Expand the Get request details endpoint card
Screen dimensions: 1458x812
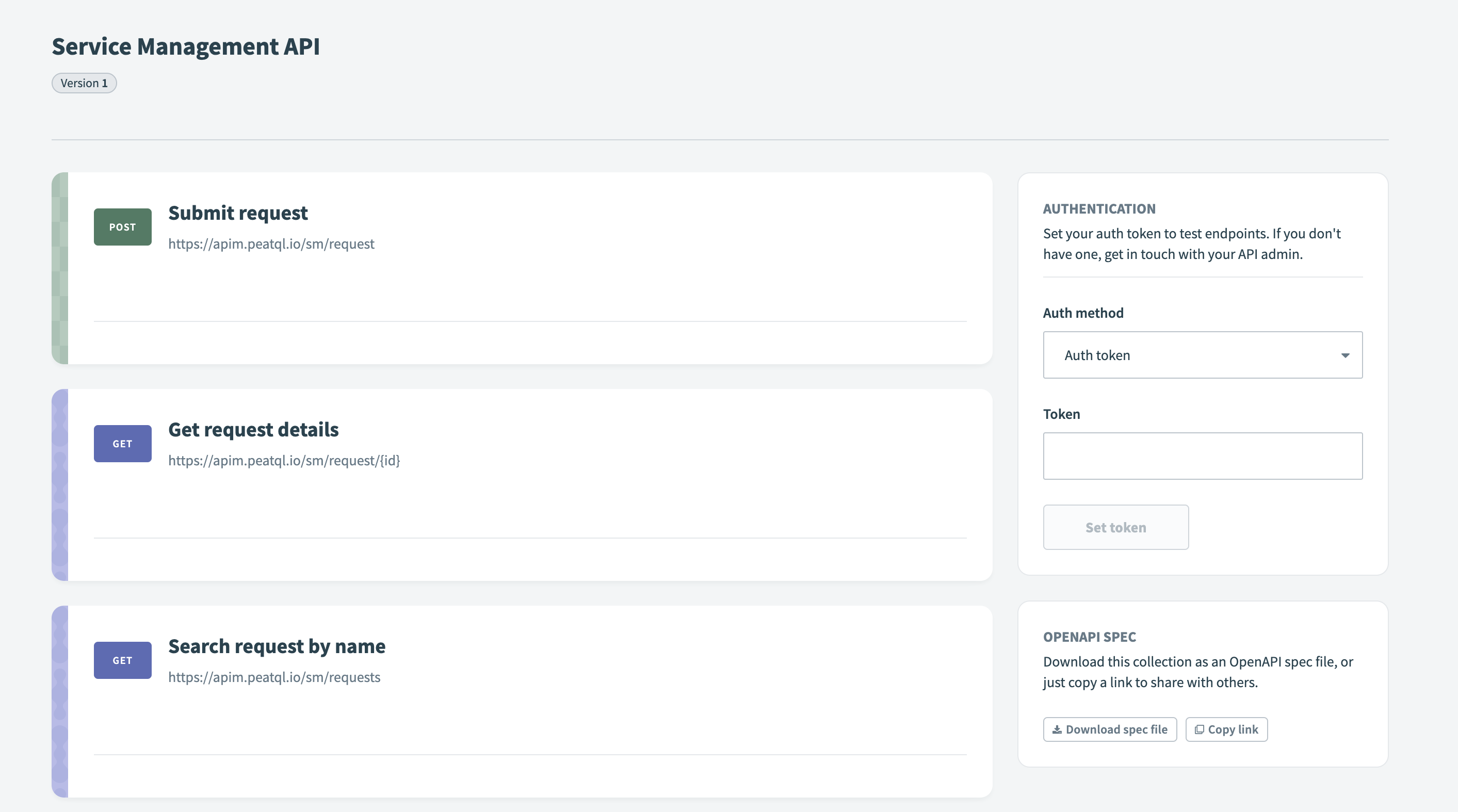click(x=253, y=430)
